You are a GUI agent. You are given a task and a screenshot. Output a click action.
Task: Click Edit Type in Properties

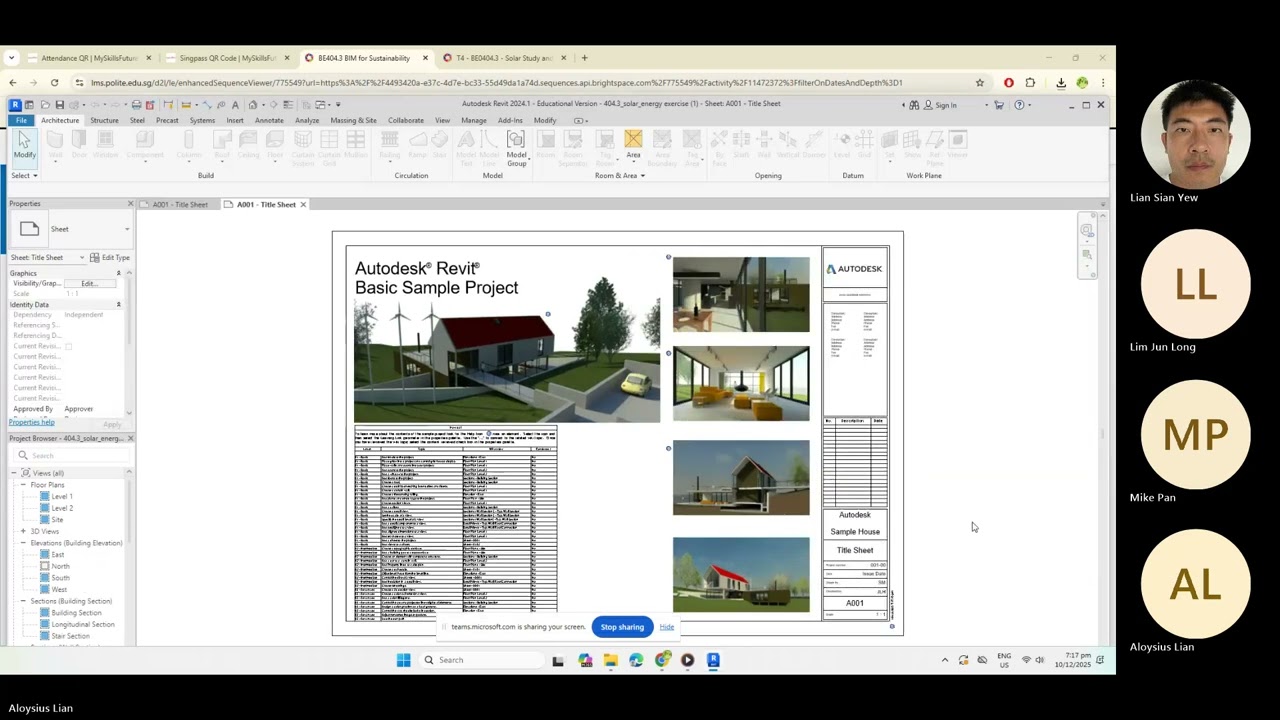(x=110, y=258)
